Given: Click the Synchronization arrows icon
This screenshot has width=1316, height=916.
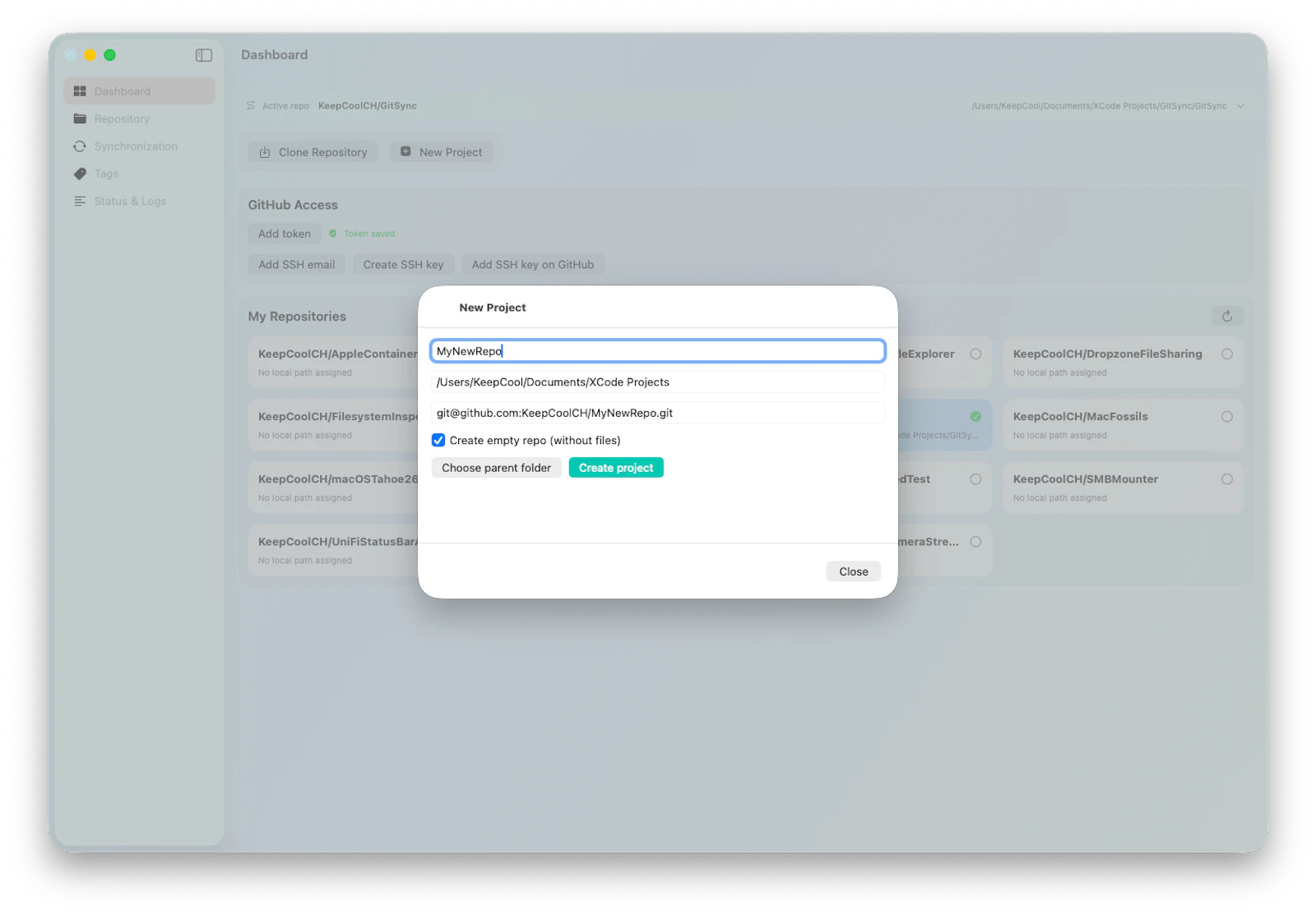Looking at the screenshot, I should coord(80,146).
